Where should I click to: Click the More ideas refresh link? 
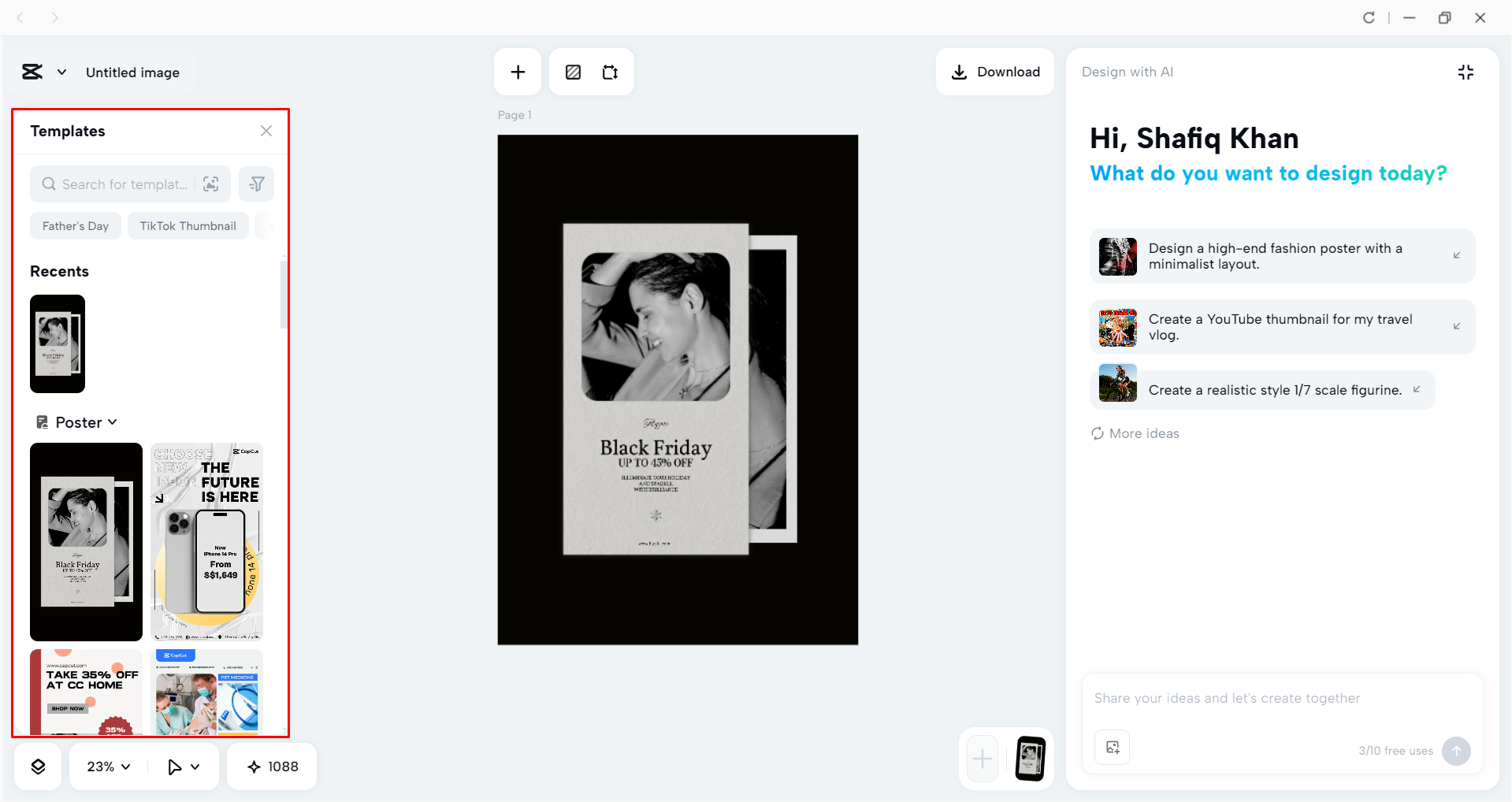[1135, 433]
